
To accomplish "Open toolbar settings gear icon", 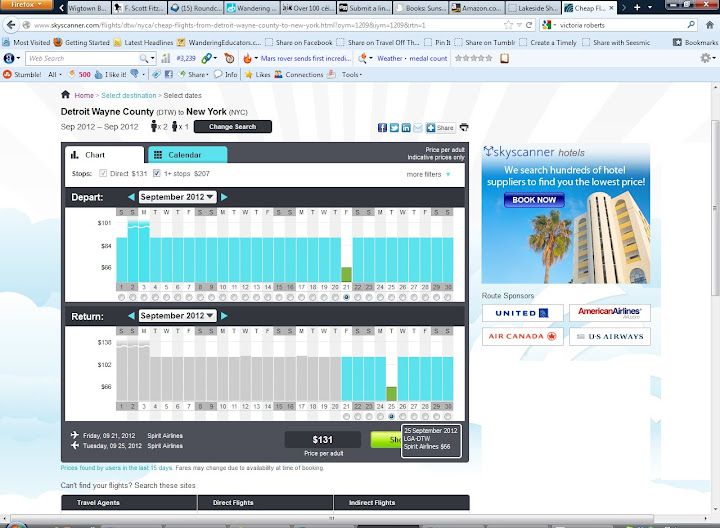I will pyautogui.click(x=705, y=58).
